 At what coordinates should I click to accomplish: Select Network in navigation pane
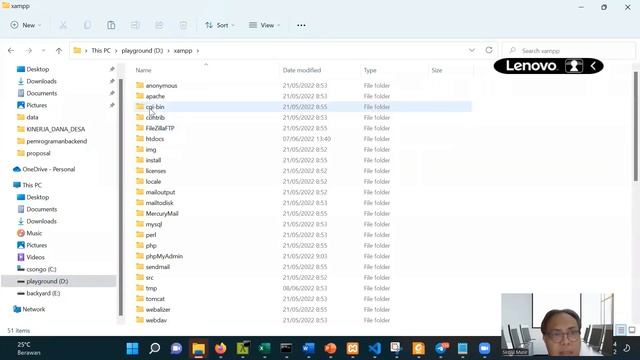pos(33,309)
